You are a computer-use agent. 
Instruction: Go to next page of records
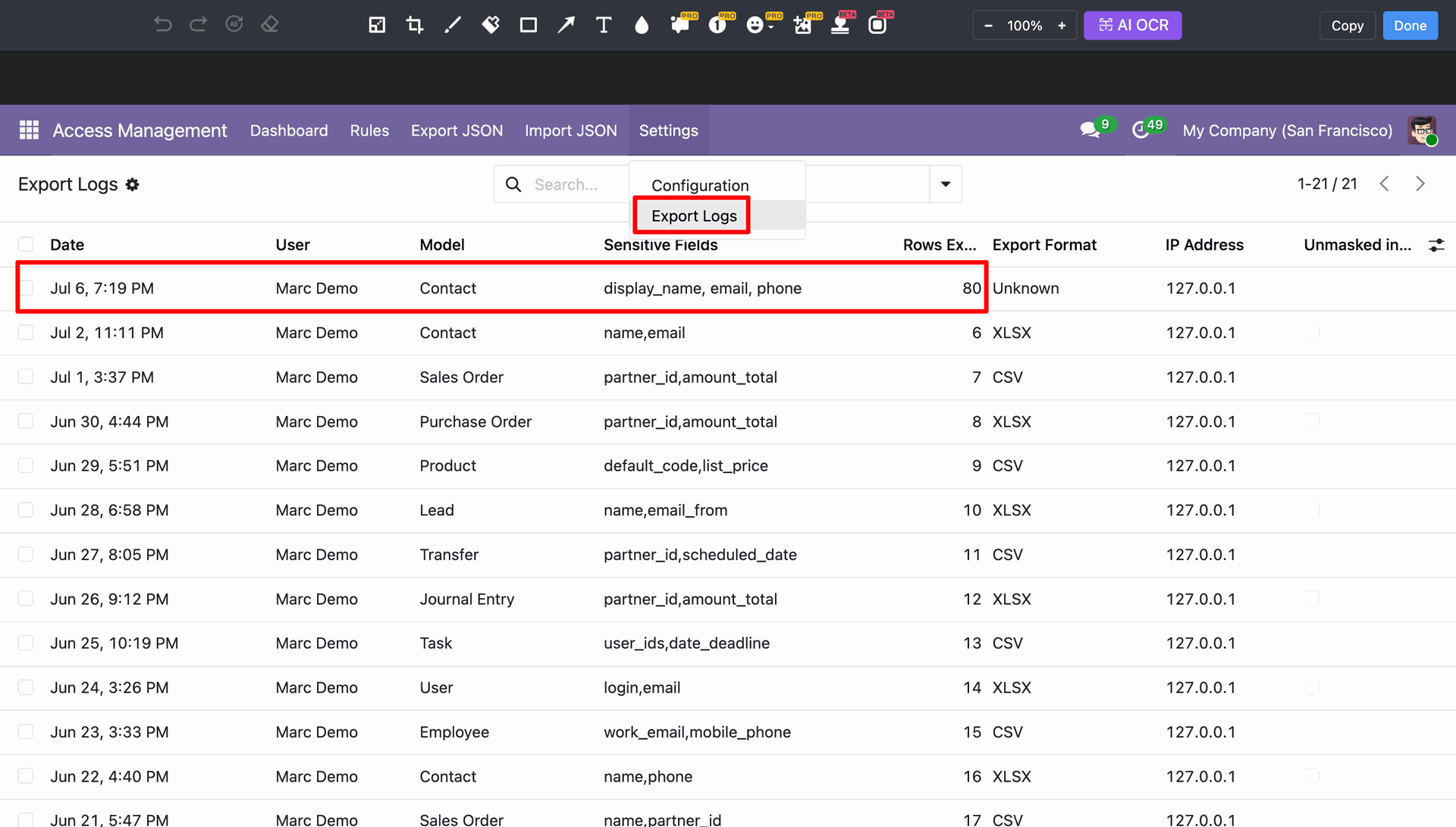point(1420,183)
